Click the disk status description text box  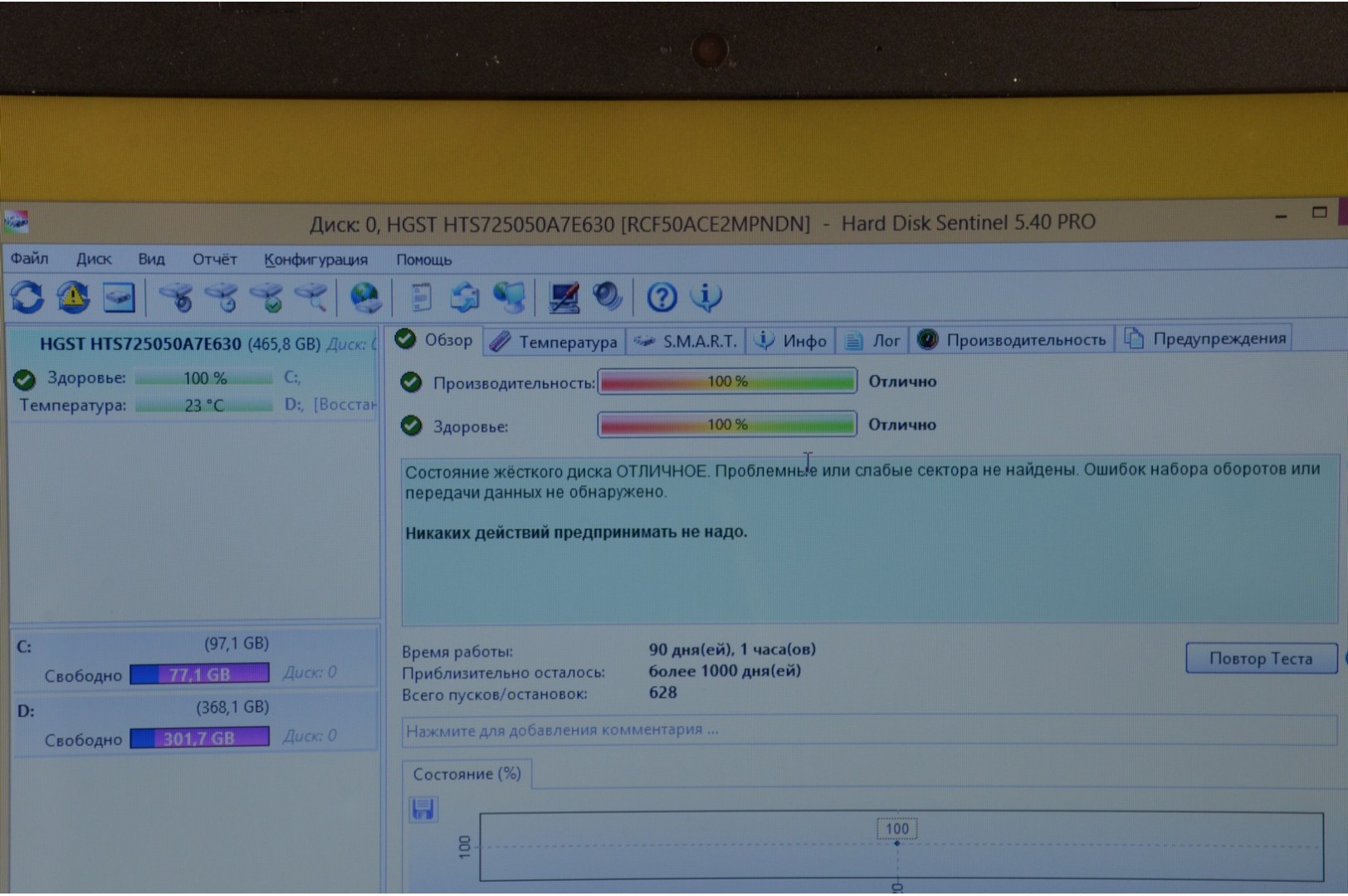[x=870, y=541]
